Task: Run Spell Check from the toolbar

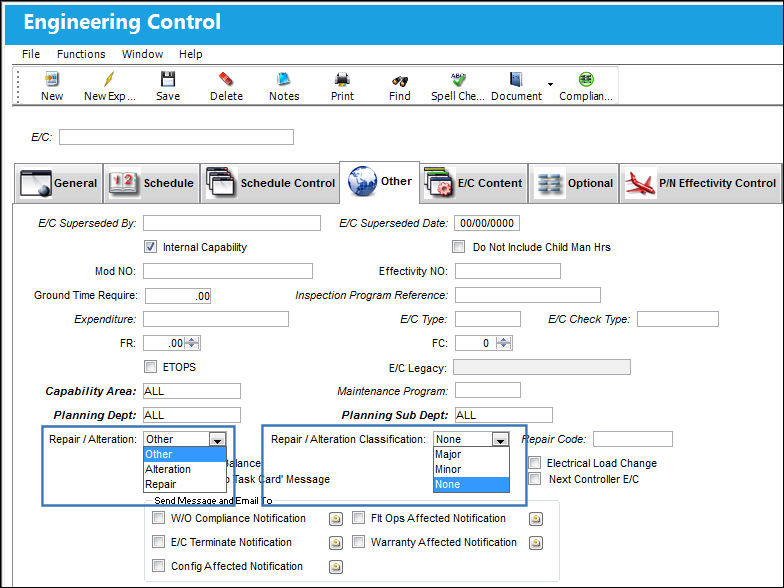Action: coord(458,79)
